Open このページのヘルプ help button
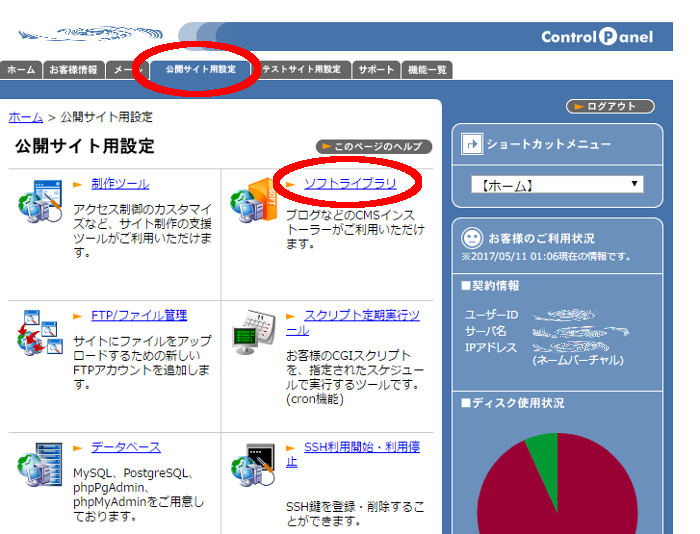The image size is (700, 534). pos(374,147)
